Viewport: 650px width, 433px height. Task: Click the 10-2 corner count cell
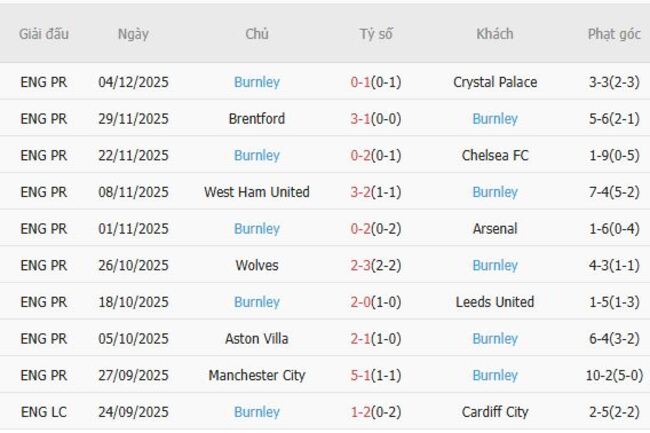[614, 375]
